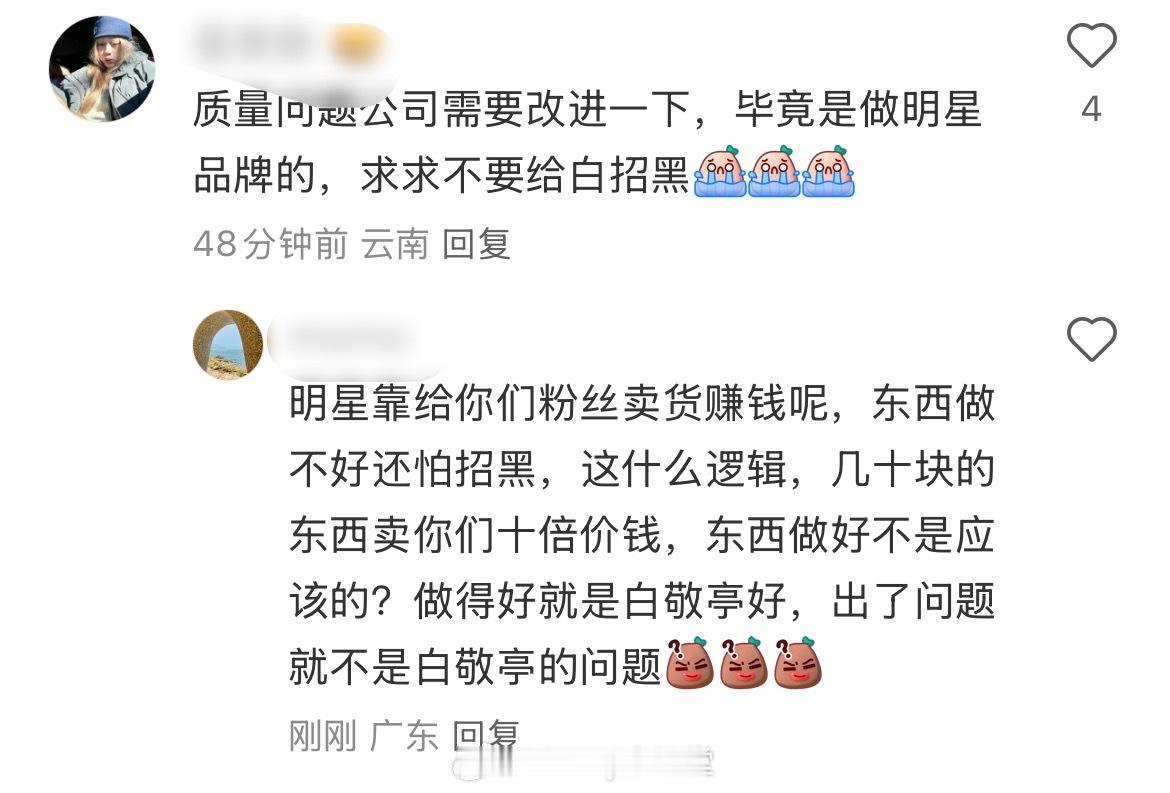
Task: Click the 广东 location label
Action: coord(404,736)
